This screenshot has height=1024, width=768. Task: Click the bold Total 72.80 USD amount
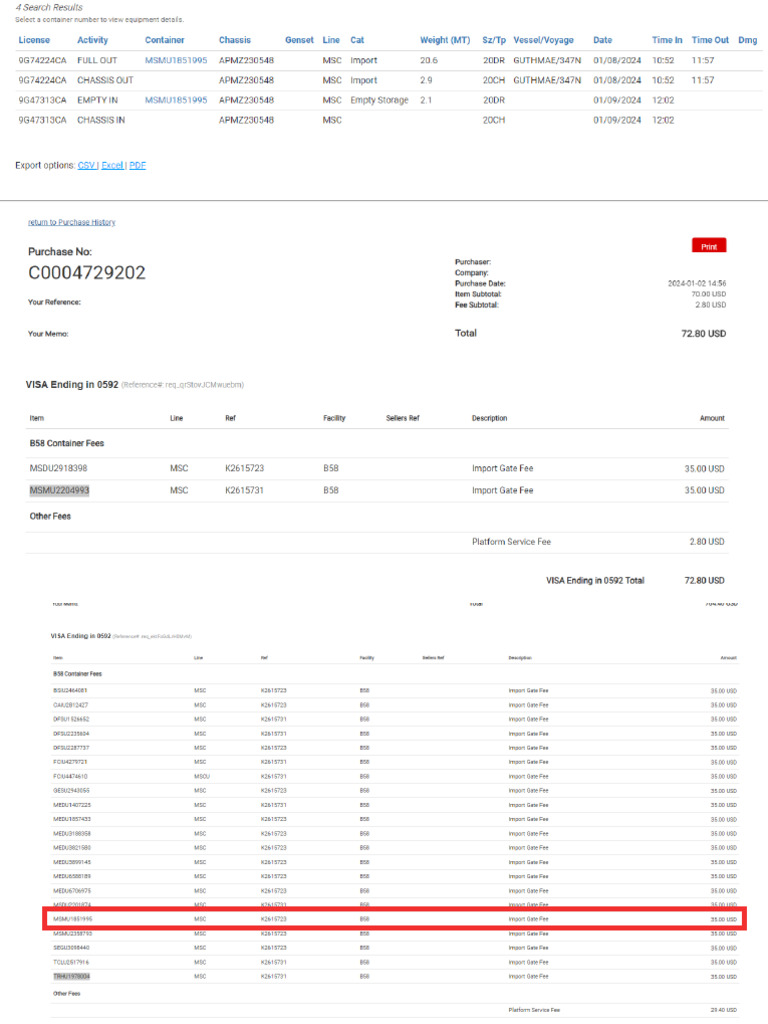click(703, 334)
